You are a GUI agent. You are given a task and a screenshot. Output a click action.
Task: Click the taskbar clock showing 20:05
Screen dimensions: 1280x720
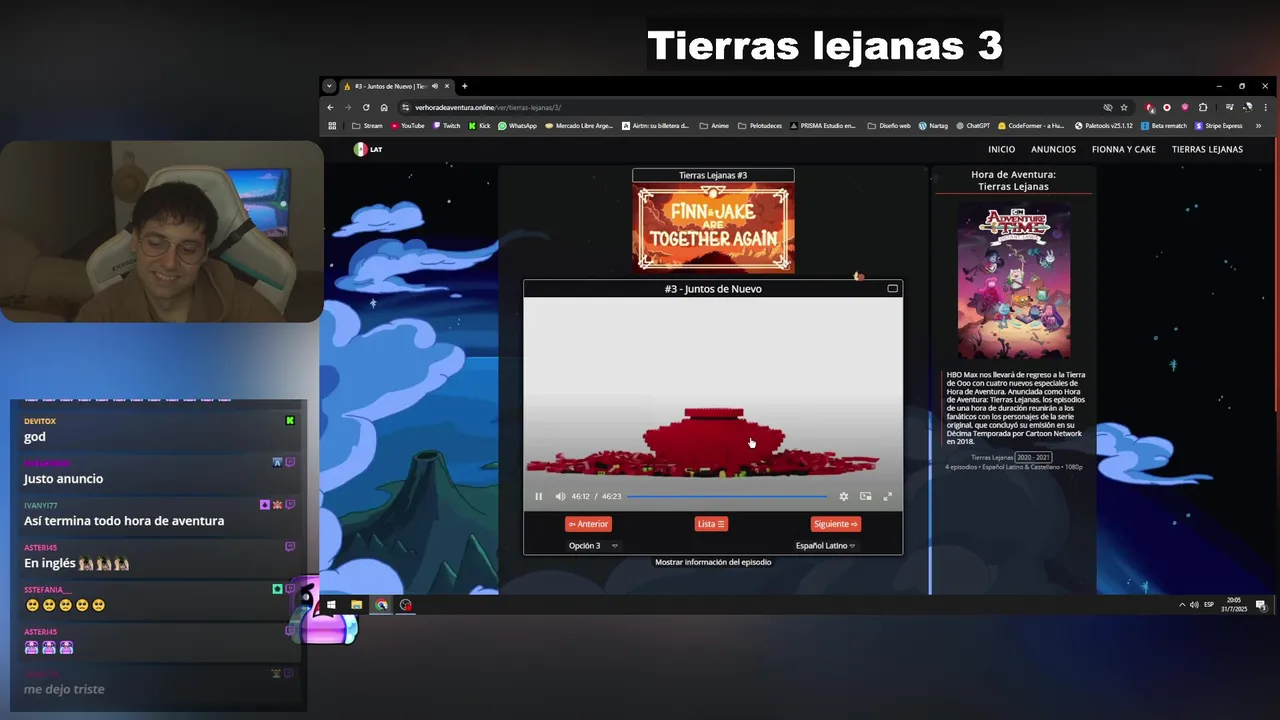pyautogui.click(x=1234, y=605)
